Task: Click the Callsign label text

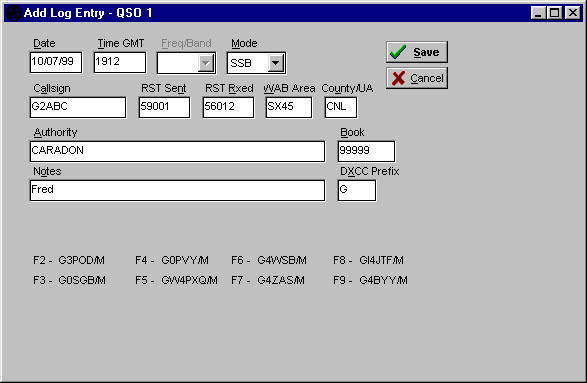Action: [x=52, y=88]
